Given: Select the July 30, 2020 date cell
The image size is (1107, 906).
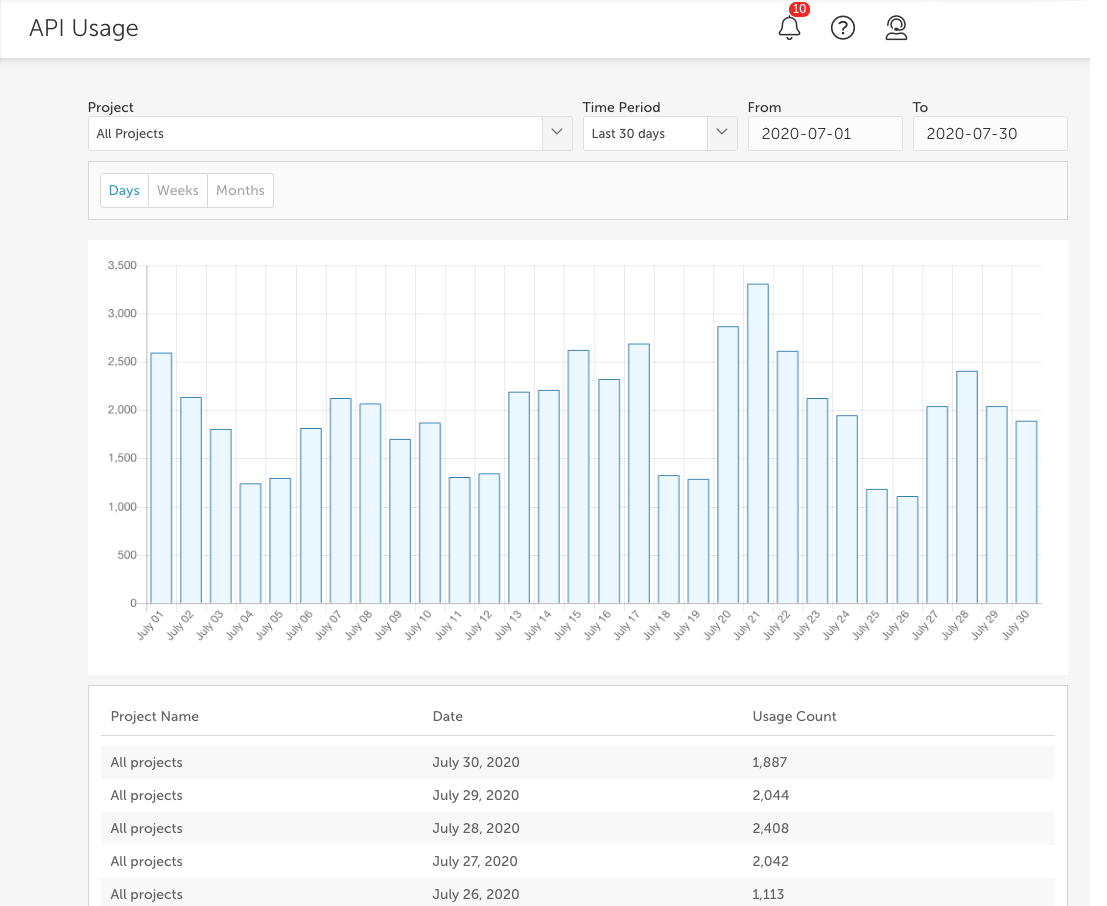Looking at the screenshot, I should point(476,762).
